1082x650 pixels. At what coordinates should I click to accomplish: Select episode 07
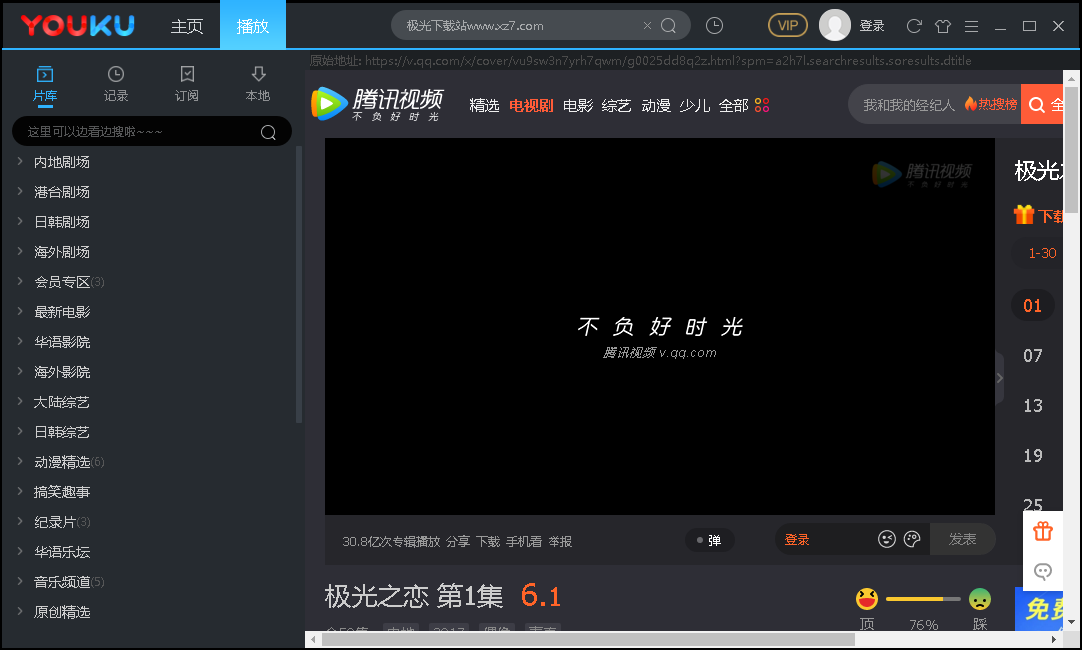point(1032,356)
